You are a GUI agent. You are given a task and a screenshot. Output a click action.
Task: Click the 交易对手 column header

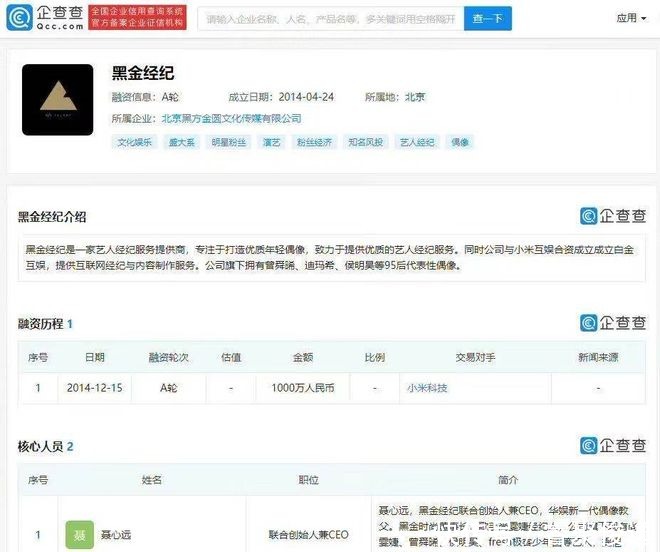[475, 357]
